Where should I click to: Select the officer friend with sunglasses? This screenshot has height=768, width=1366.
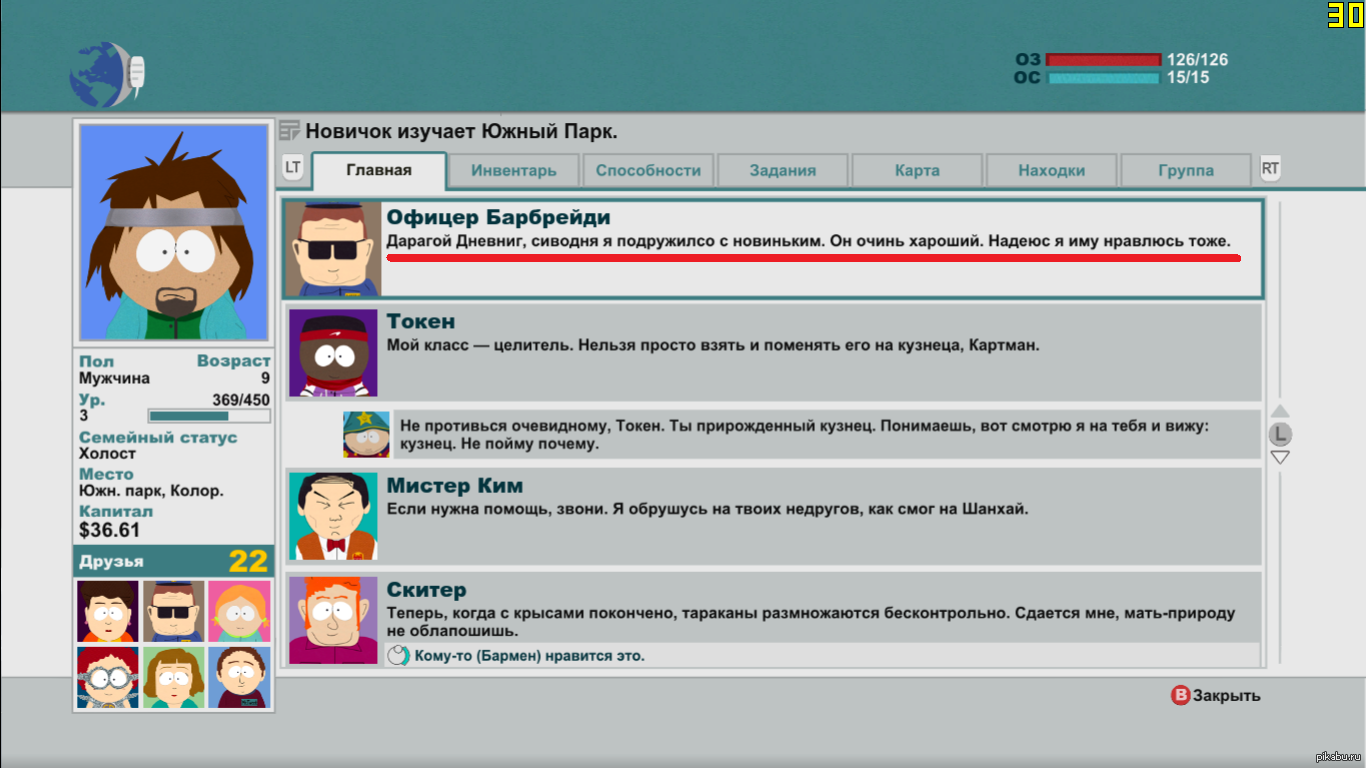pos(174,611)
